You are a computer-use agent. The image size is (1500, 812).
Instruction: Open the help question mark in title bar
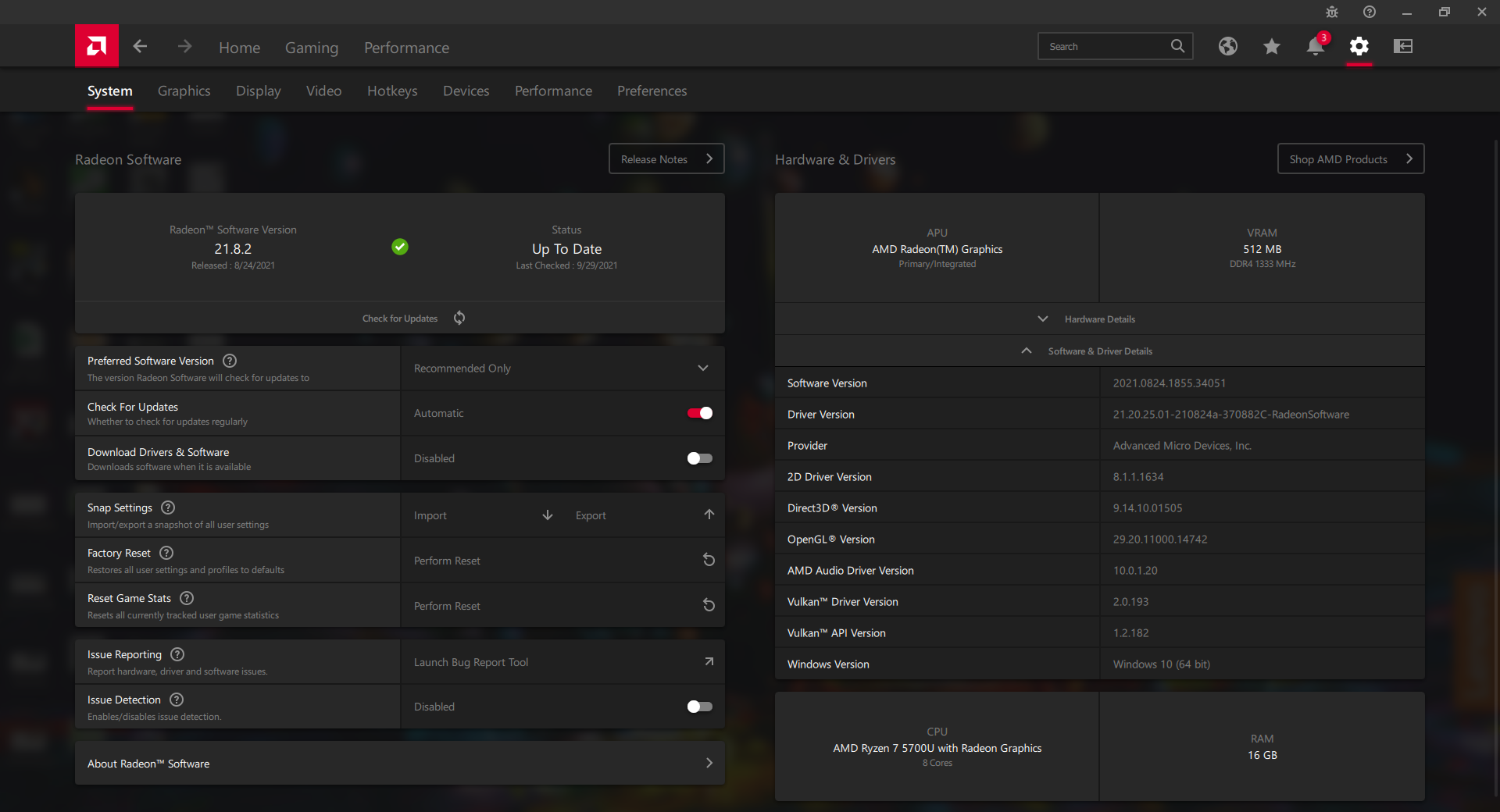click(1370, 12)
